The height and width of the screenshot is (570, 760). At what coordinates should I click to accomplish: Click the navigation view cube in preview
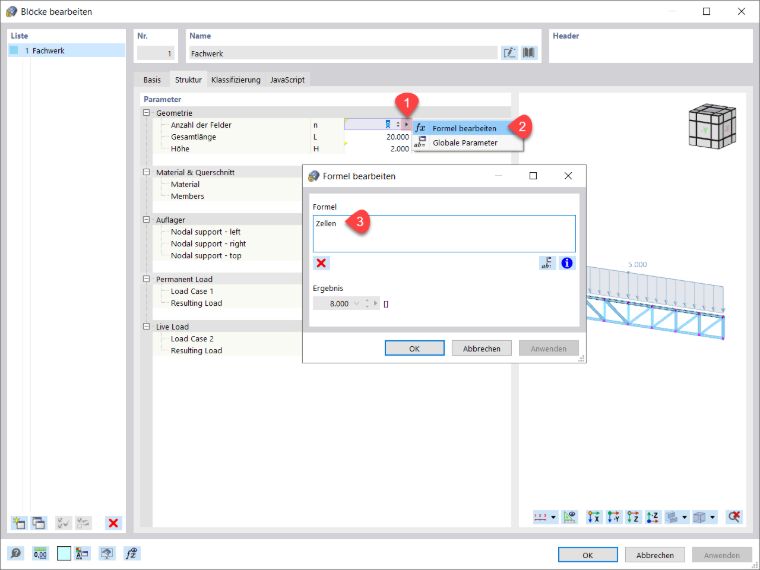point(712,126)
